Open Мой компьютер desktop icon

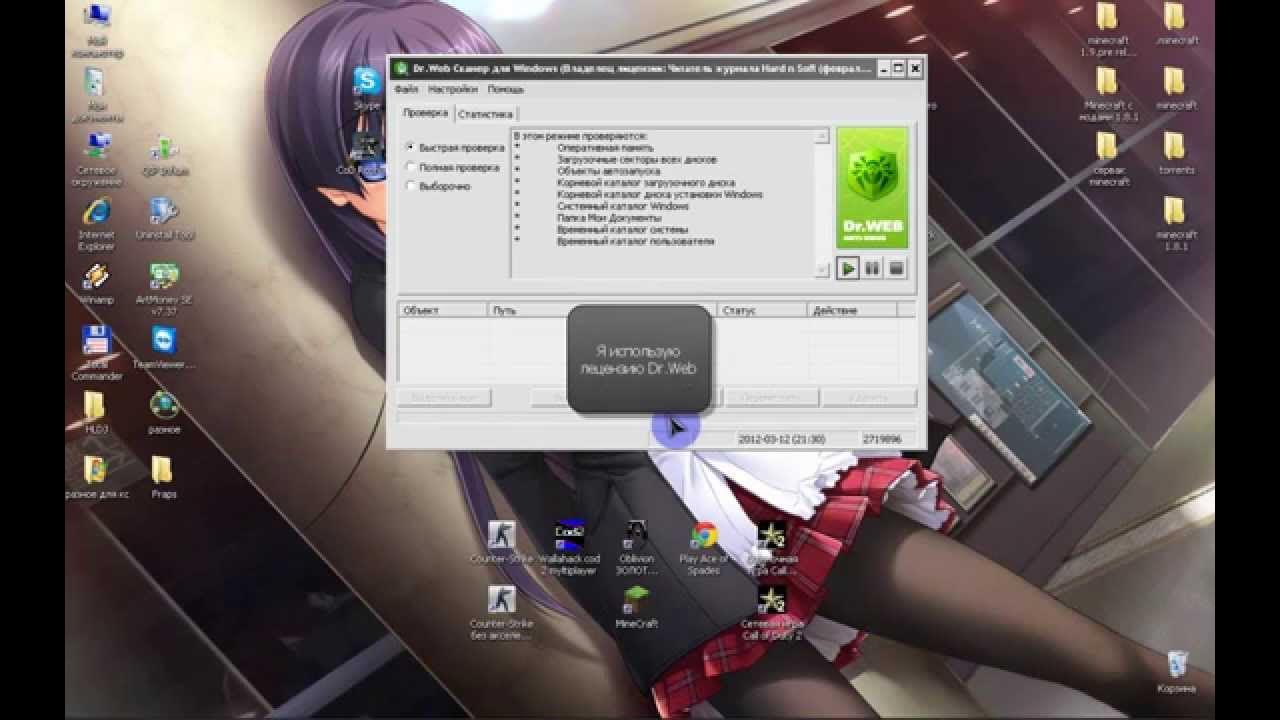(x=98, y=28)
